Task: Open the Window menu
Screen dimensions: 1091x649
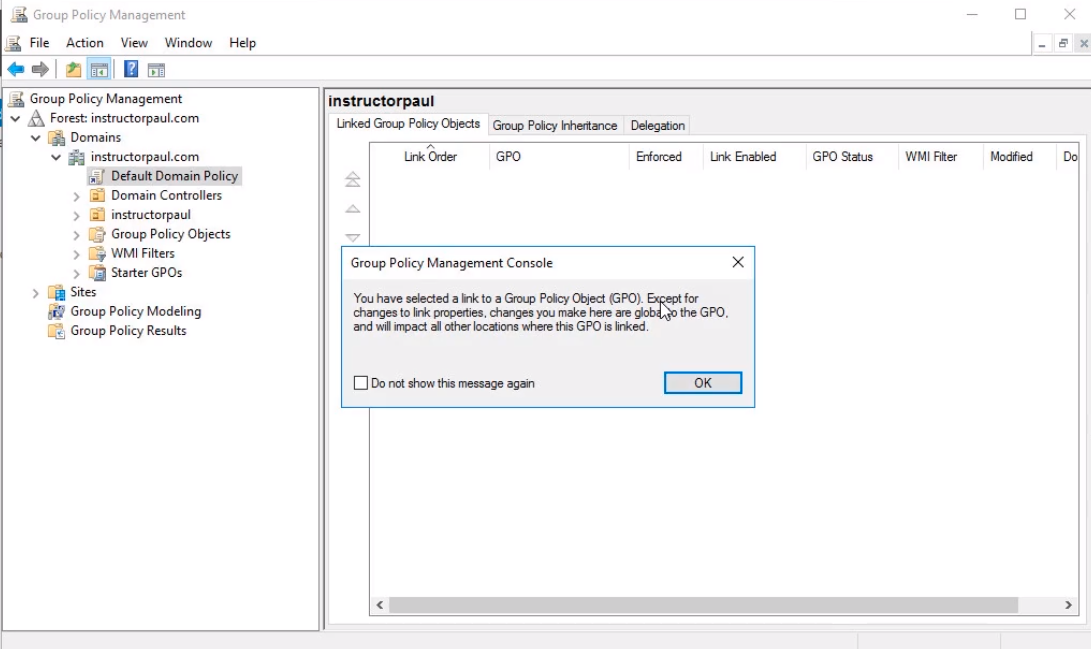Action: pos(189,43)
